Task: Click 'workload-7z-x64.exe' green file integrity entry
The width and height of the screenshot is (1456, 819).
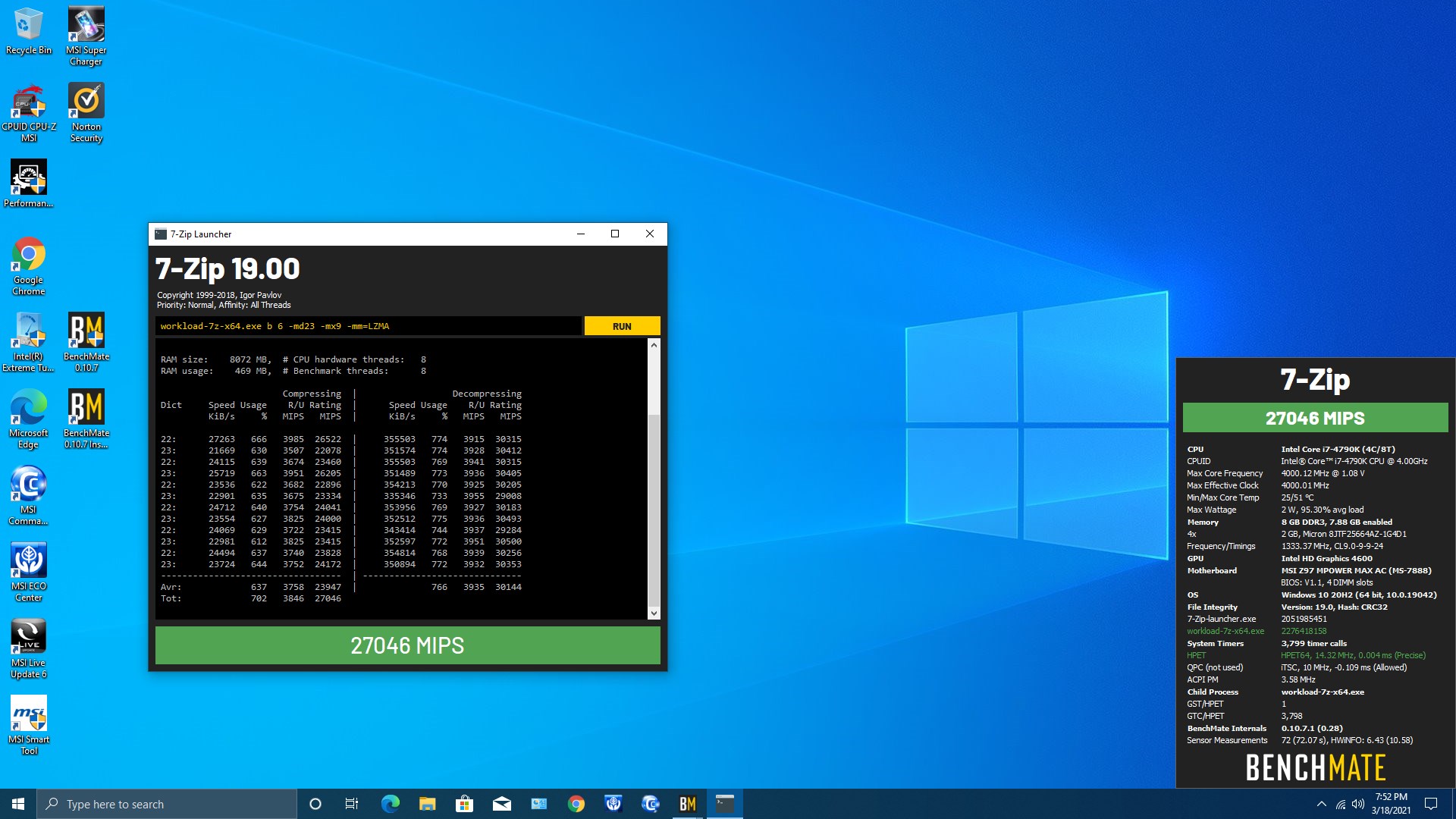Action: [1225, 631]
